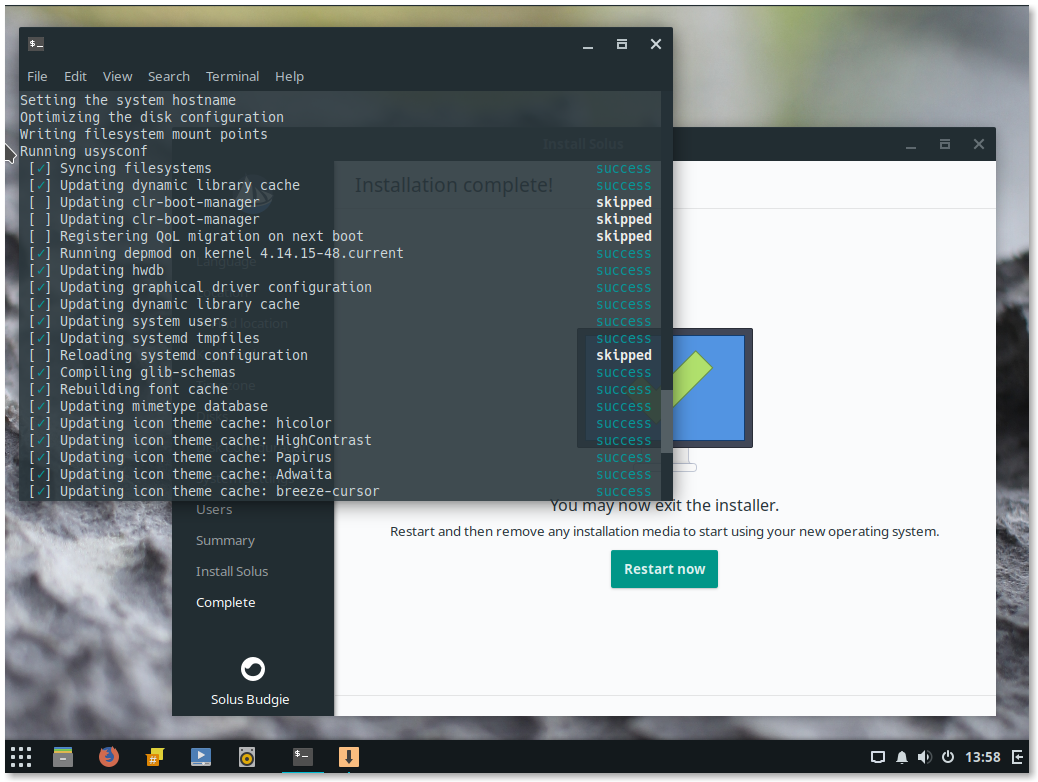This screenshot has width=1038, height=782.
Task: Click the 'Updating systemd tmpfiles' line
Action: (x=160, y=338)
